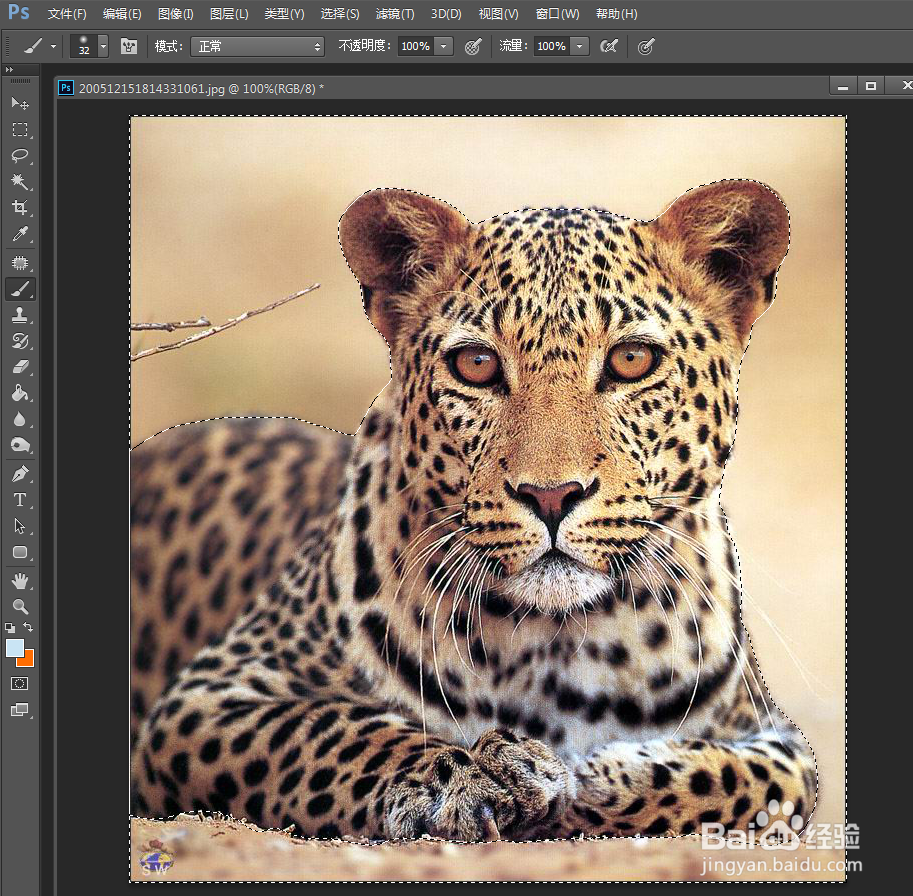Click the brush tool preset icon
Image resolution: width=913 pixels, height=896 pixels.
pos(33,46)
